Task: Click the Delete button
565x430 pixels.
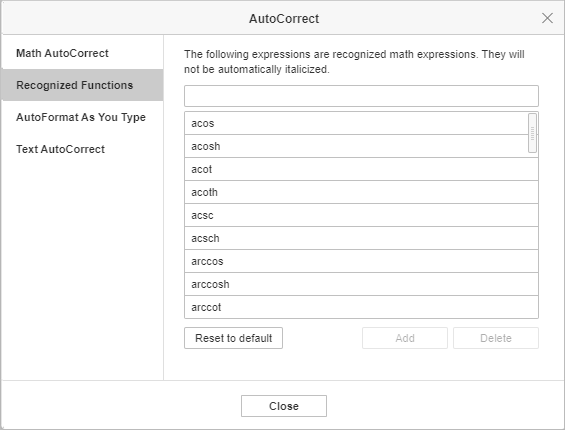Action: [x=496, y=338]
